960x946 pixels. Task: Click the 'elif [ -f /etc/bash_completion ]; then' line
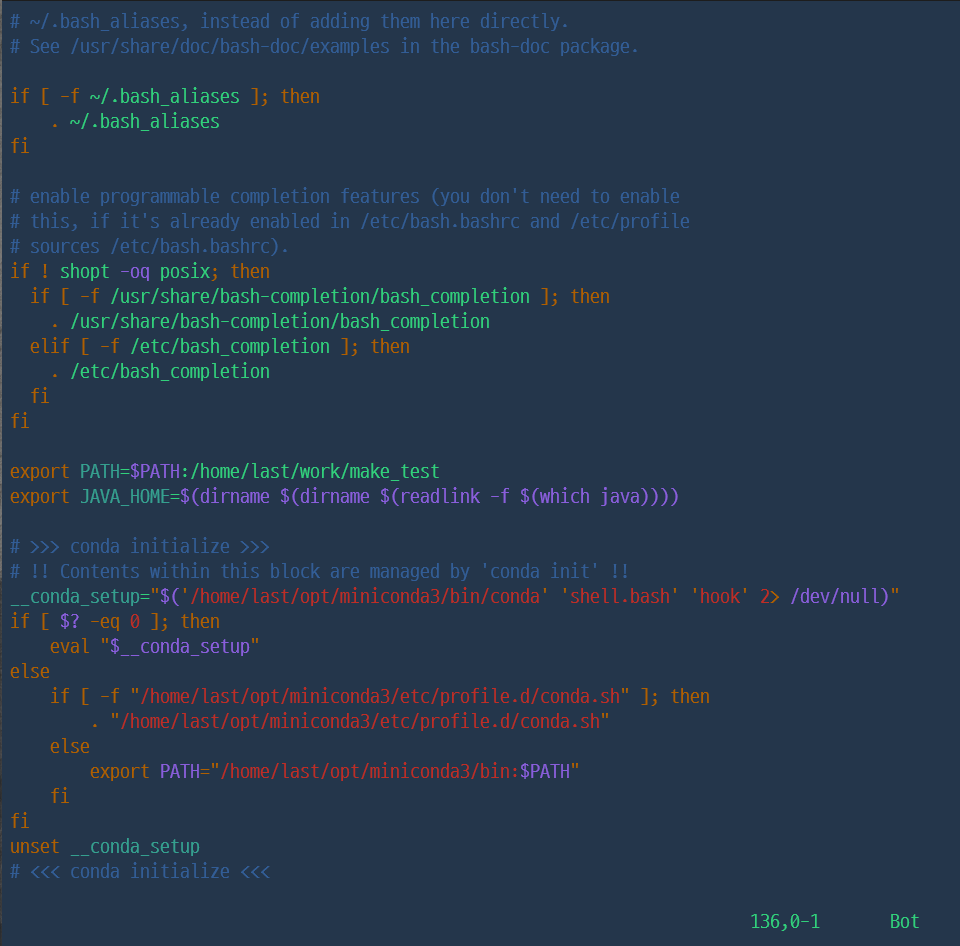pos(220,347)
